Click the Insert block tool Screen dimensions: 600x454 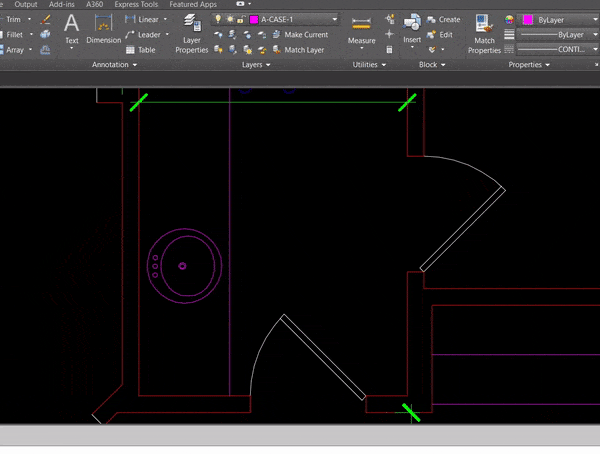pyautogui.click(x=412, y=30)
